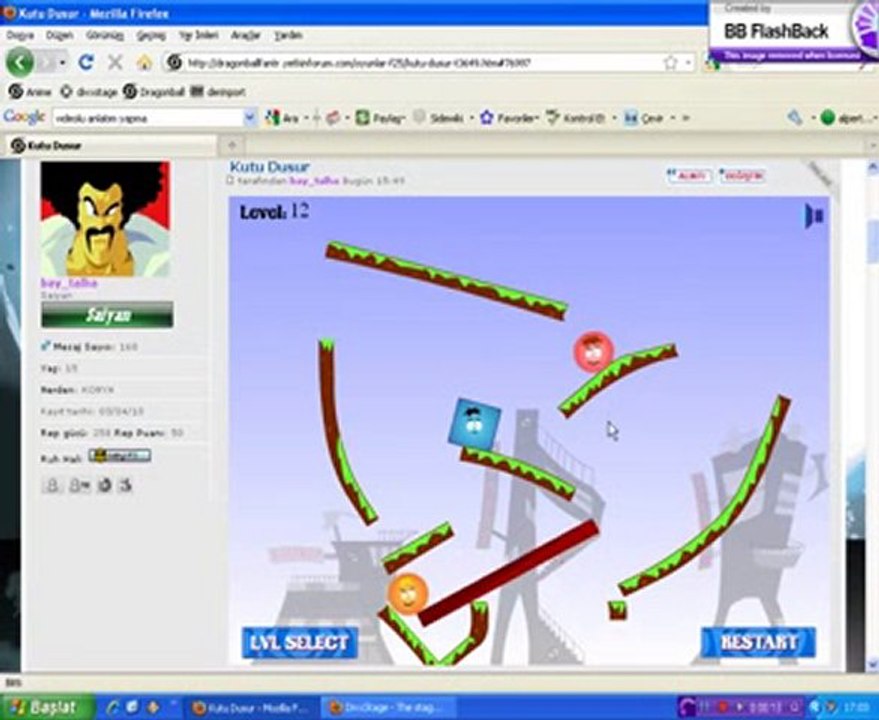
Task: Click the Google toolbar search box
Action: point(147,118)
